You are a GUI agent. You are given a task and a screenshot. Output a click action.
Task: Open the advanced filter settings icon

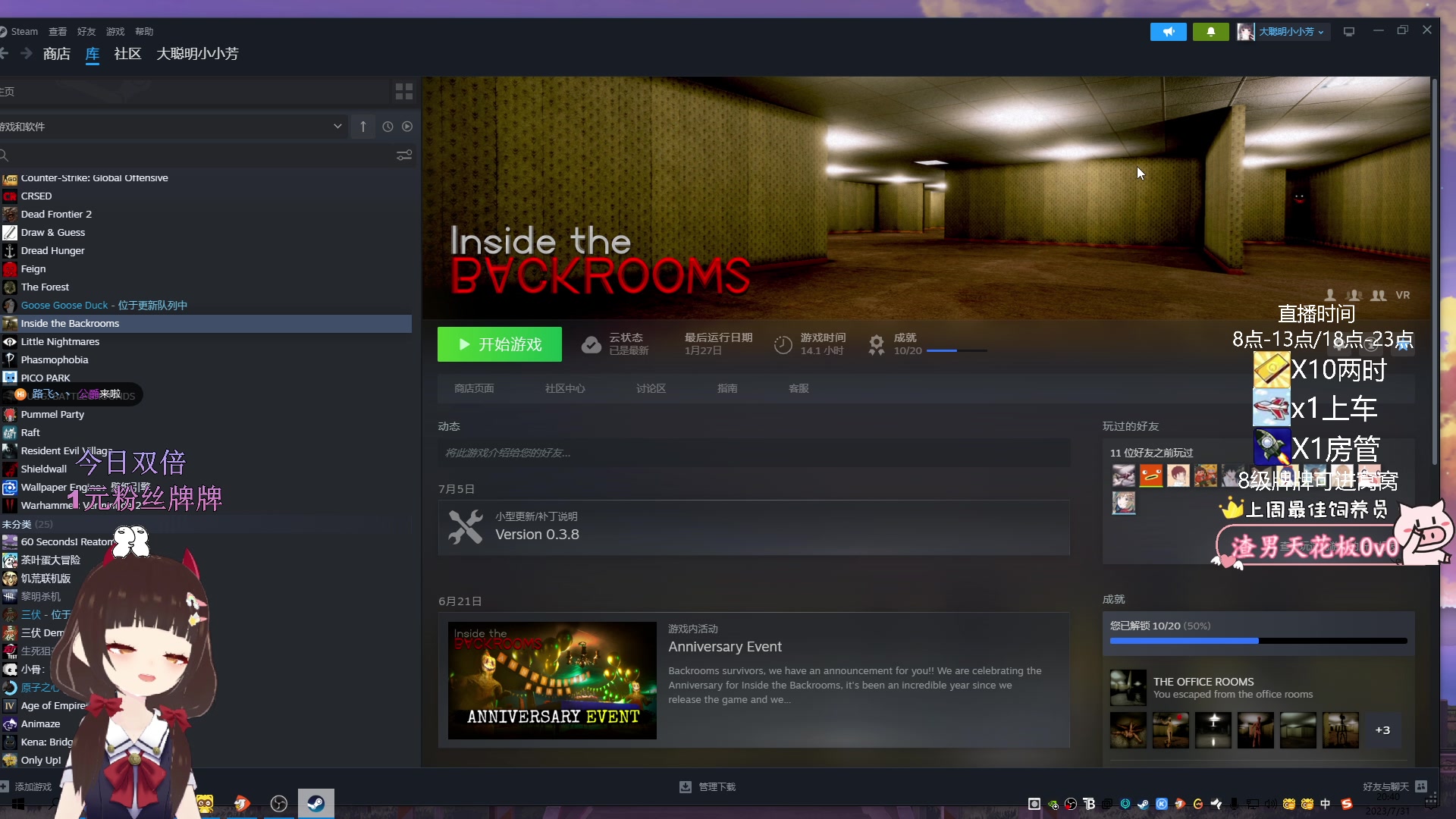404,155
